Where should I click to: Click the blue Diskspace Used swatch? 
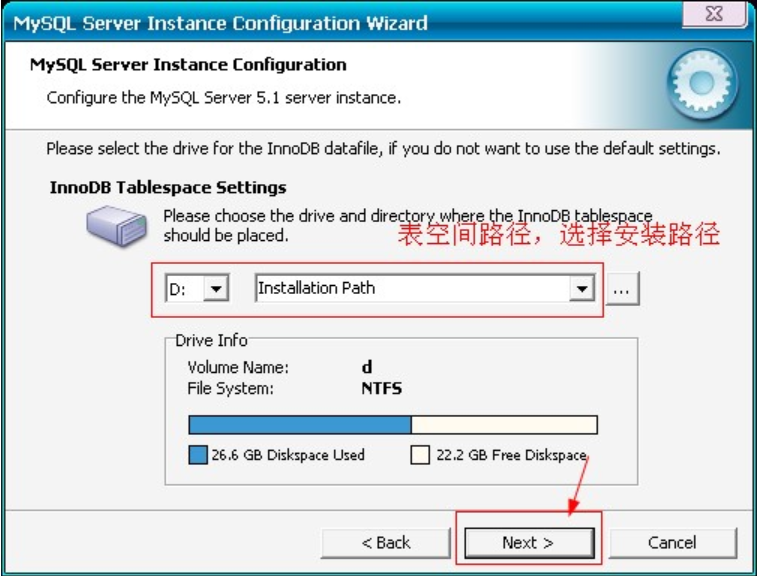coord(197,455)
